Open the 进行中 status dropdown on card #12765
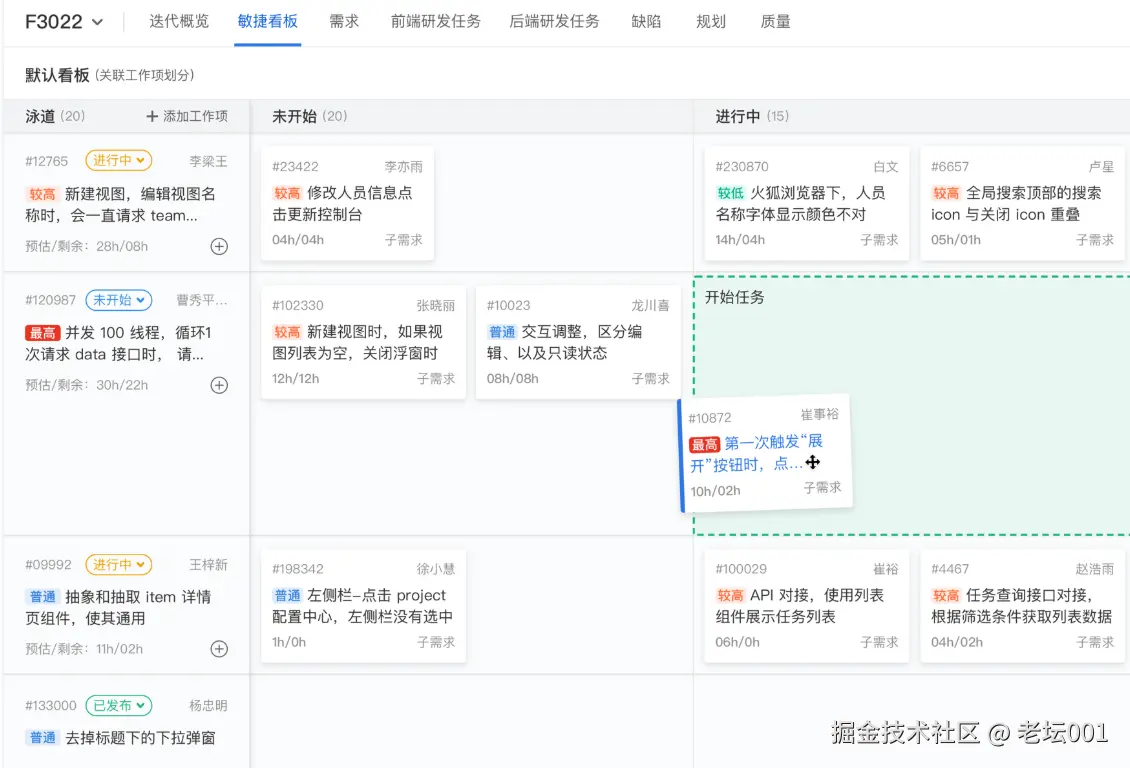1130x768 pixels. [x=118, y=160]
